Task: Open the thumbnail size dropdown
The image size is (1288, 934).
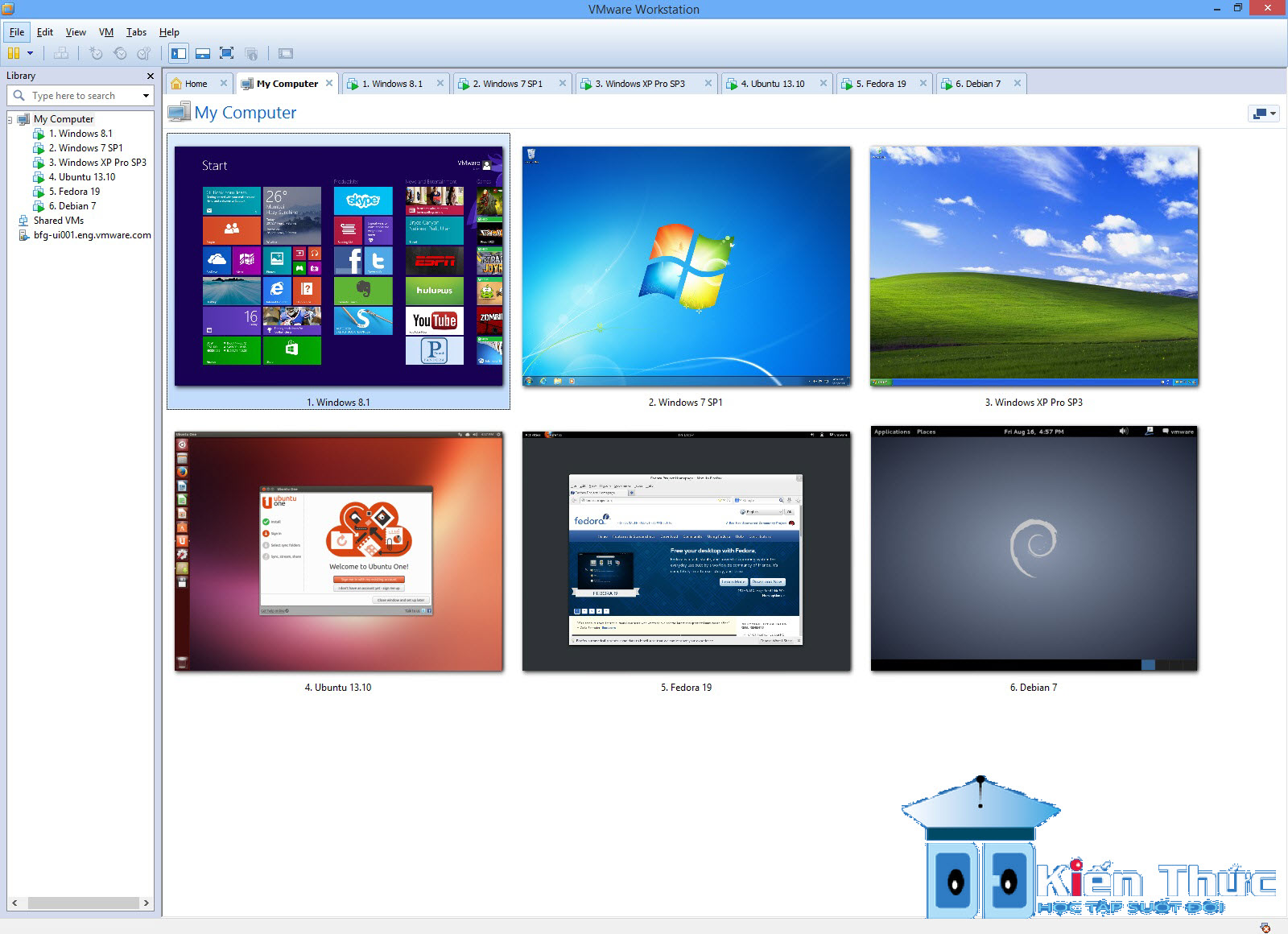Action: [1263, 114]
